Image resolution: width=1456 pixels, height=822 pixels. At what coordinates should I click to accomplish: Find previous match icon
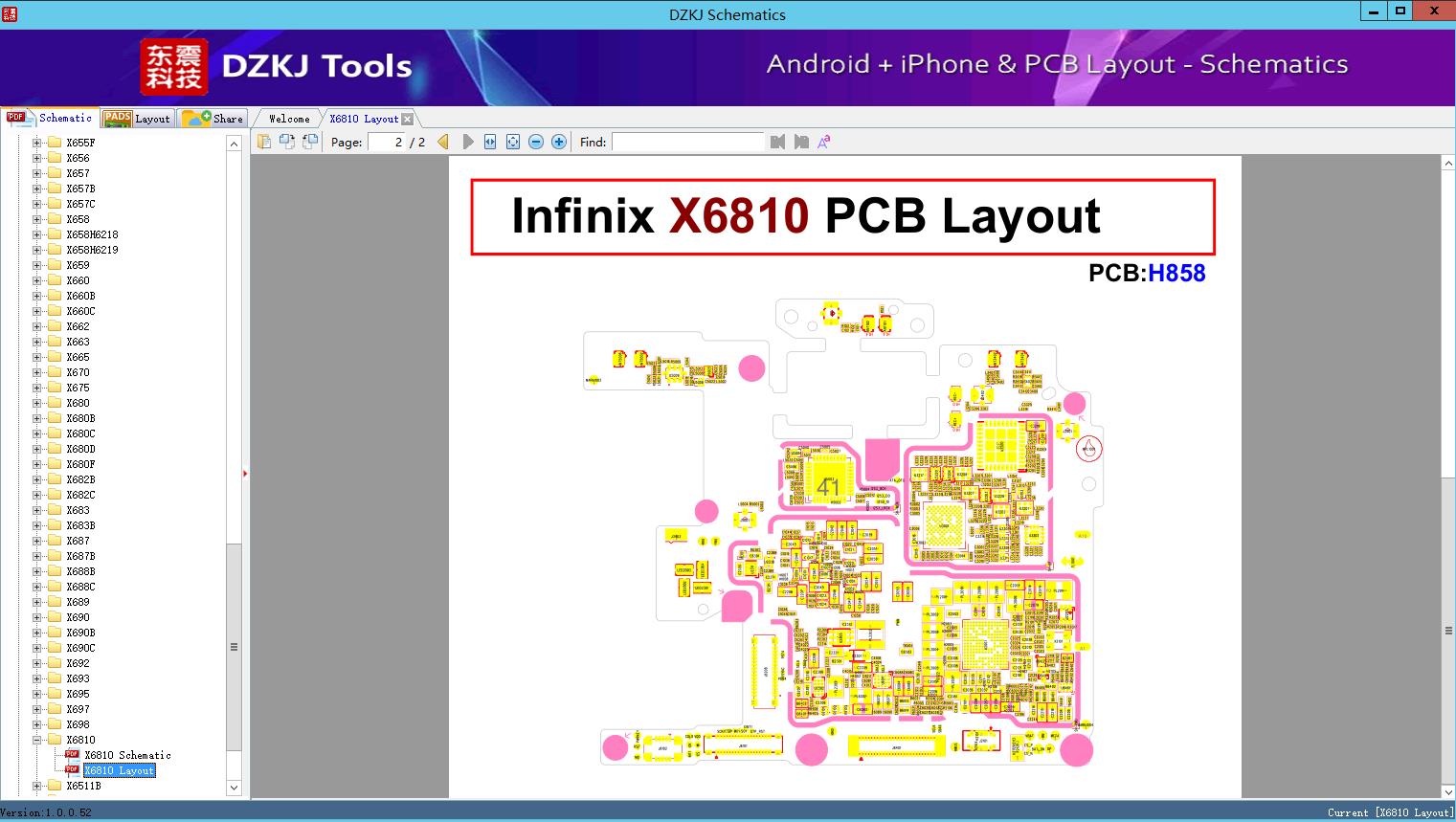point(777,142)
